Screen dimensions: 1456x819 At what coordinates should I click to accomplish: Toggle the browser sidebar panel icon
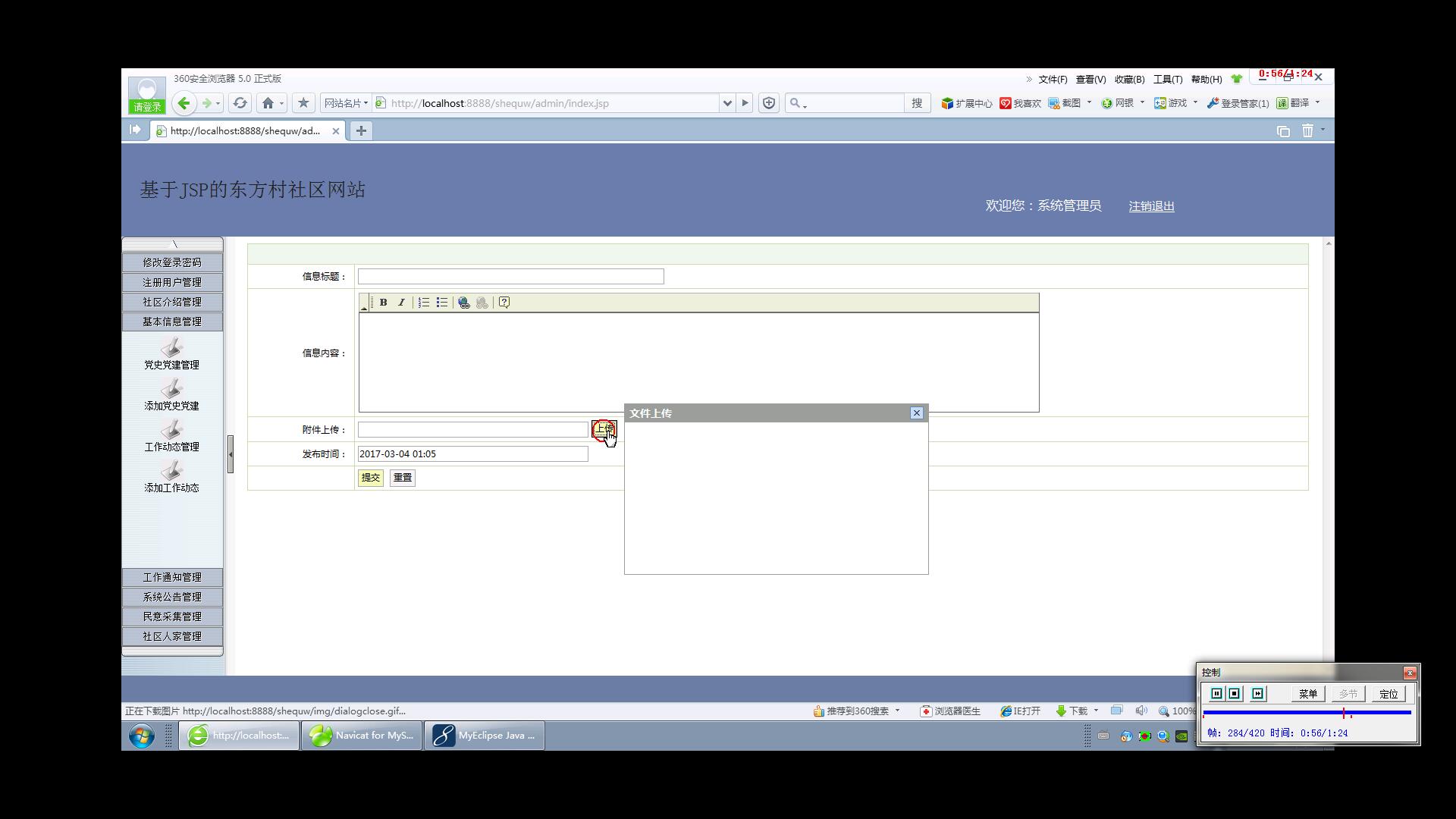point(135,130)
